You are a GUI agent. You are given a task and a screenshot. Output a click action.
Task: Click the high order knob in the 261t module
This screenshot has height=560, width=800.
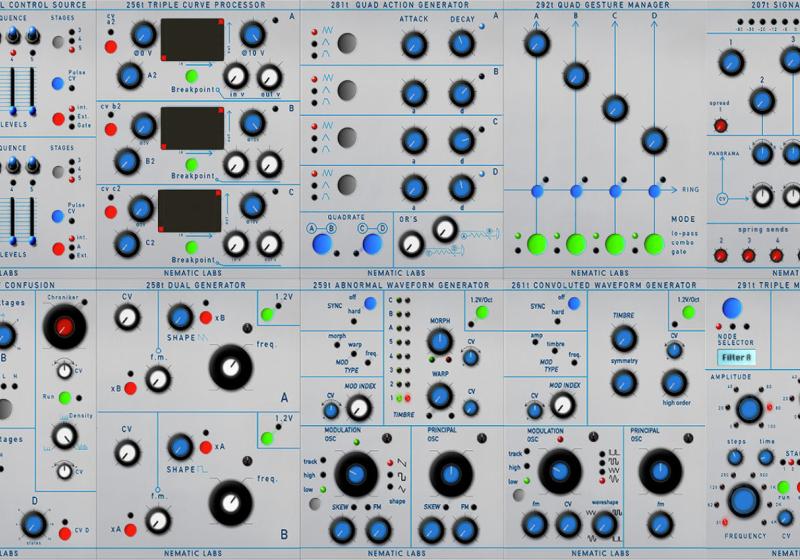[x=674, y=383]
